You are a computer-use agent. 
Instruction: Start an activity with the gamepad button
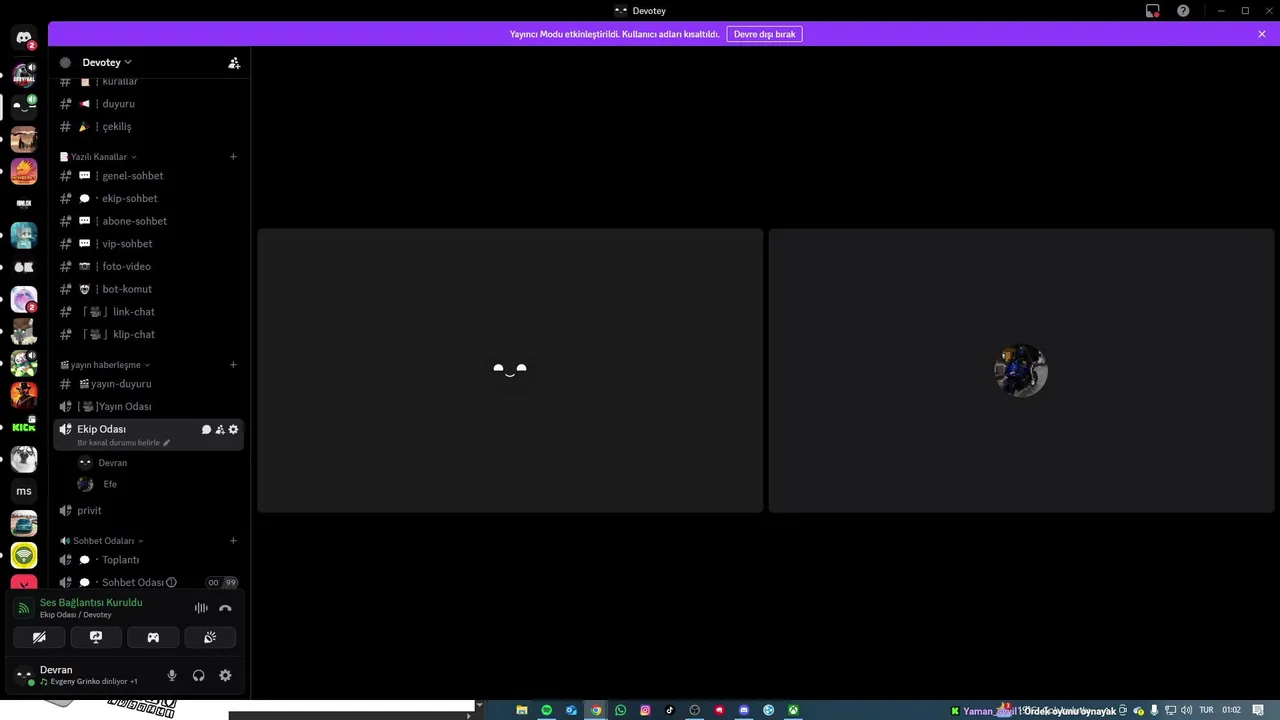(153, 637)
